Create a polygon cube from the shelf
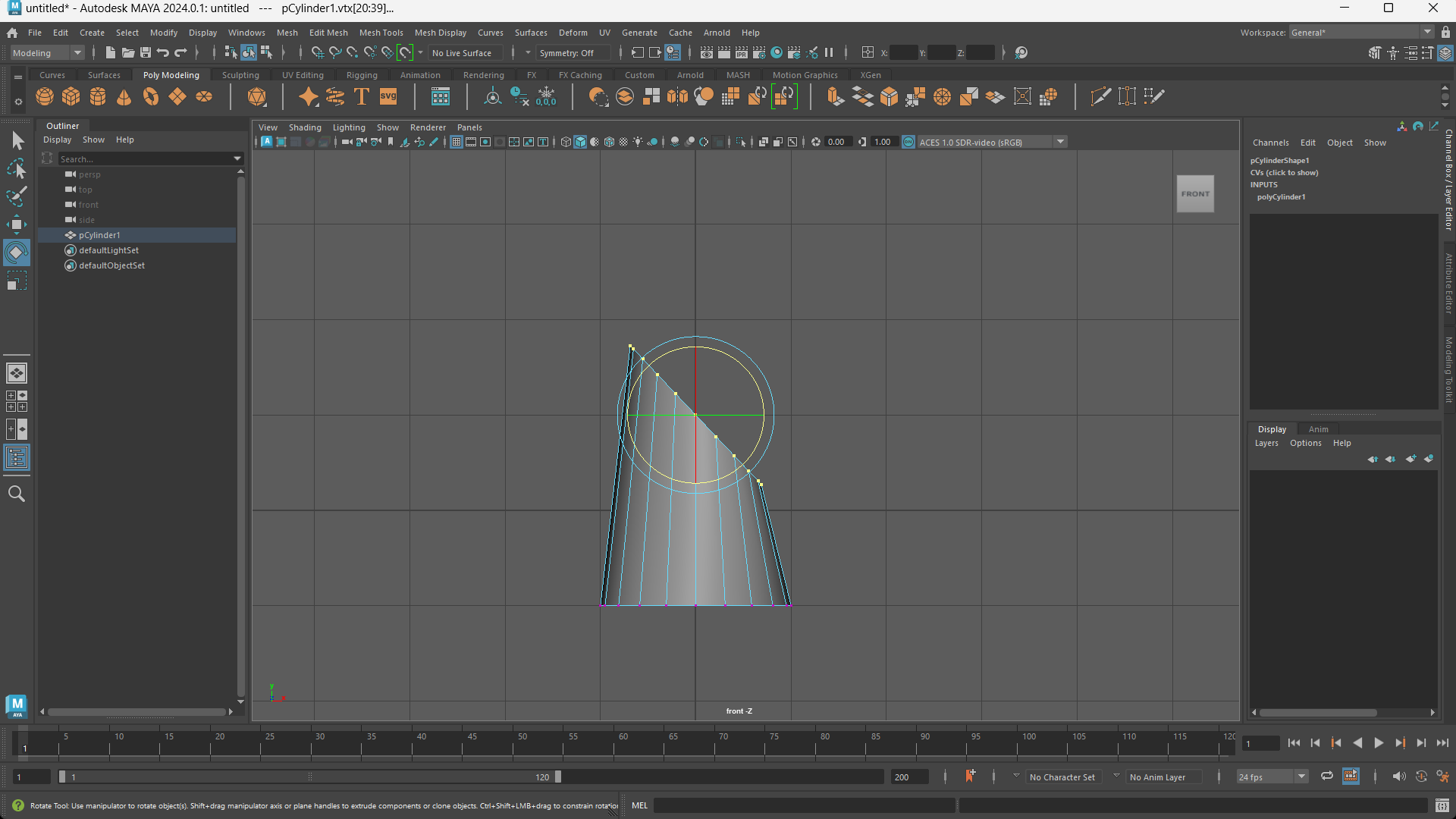This screenshot has height=819, width=1456. 71,97
